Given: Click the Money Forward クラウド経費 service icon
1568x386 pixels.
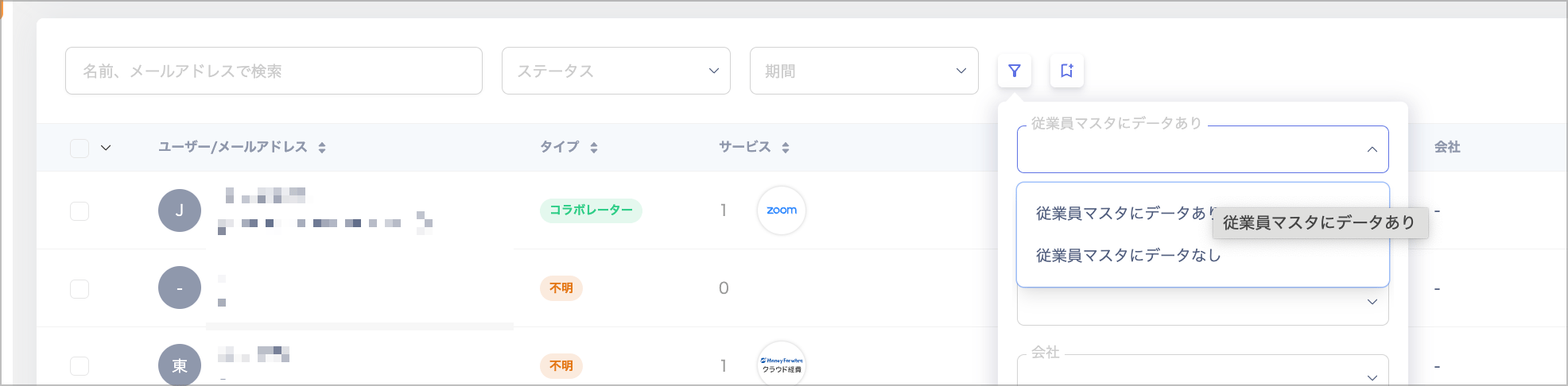Looking at the screenshot, I should coord(782,365).
